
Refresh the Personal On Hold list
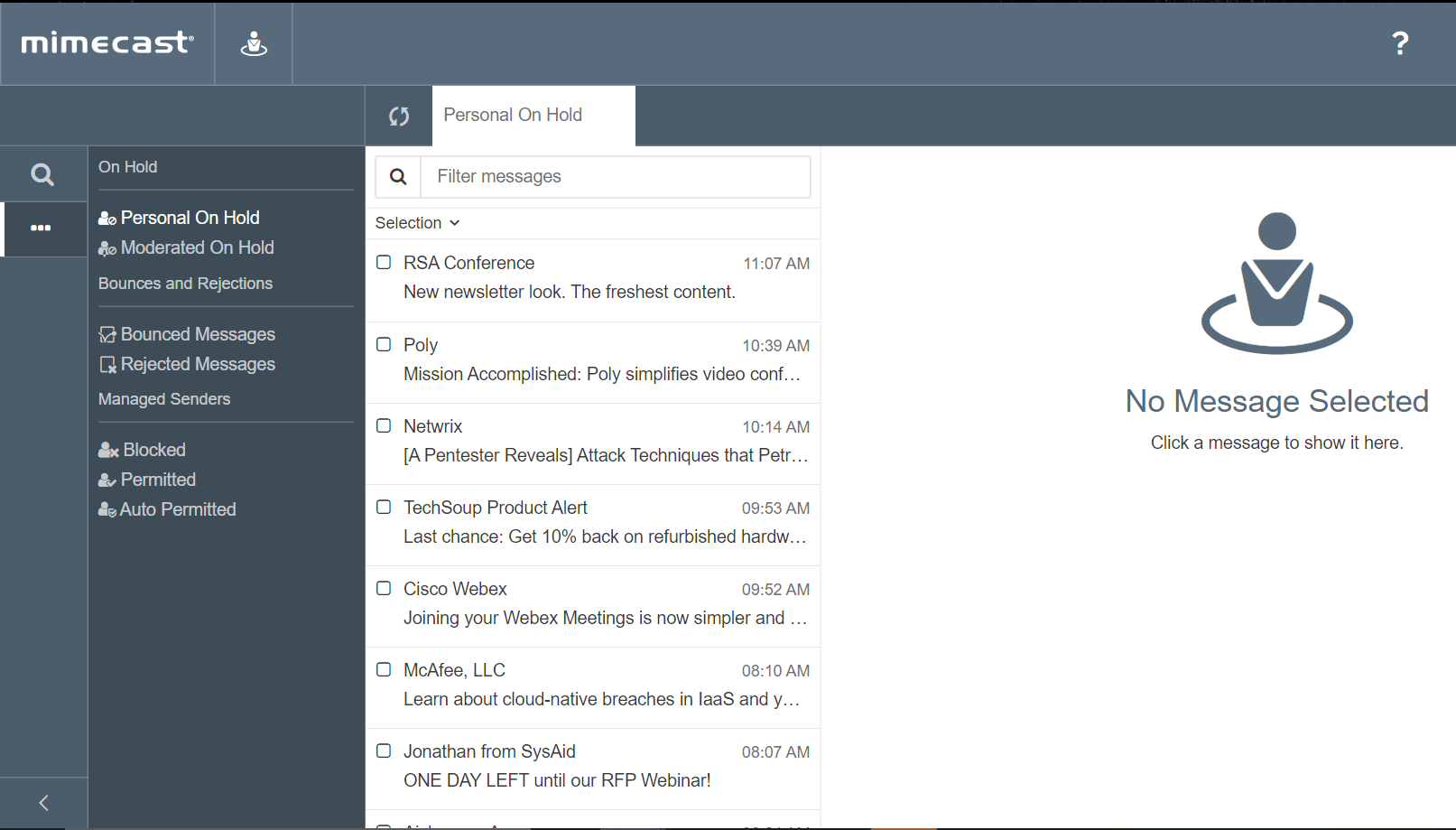coord(399,116)
